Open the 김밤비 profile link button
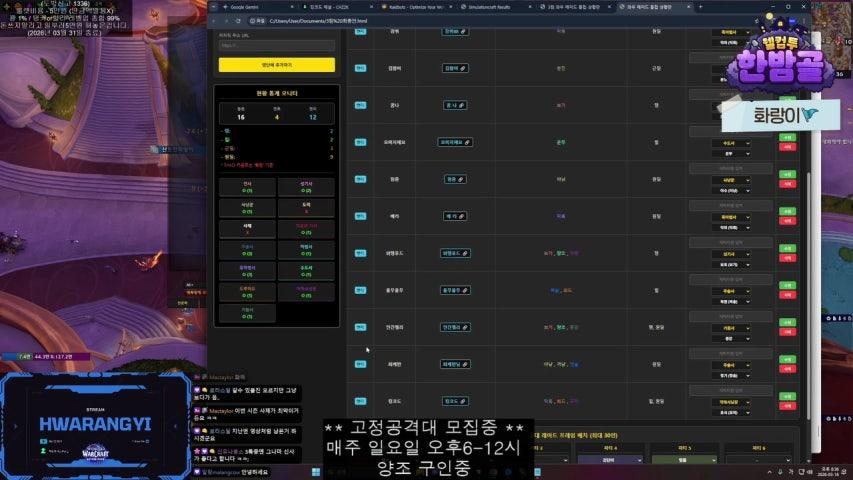 (x=455, y=68)
